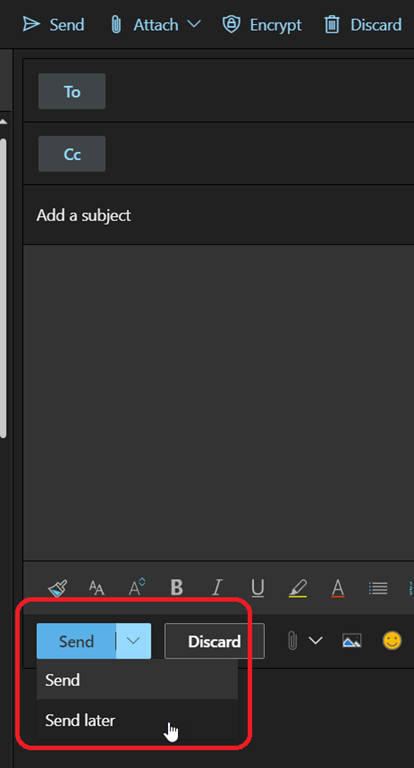
Task: Click the grow font size icon
Action: (x=137, y=587)
